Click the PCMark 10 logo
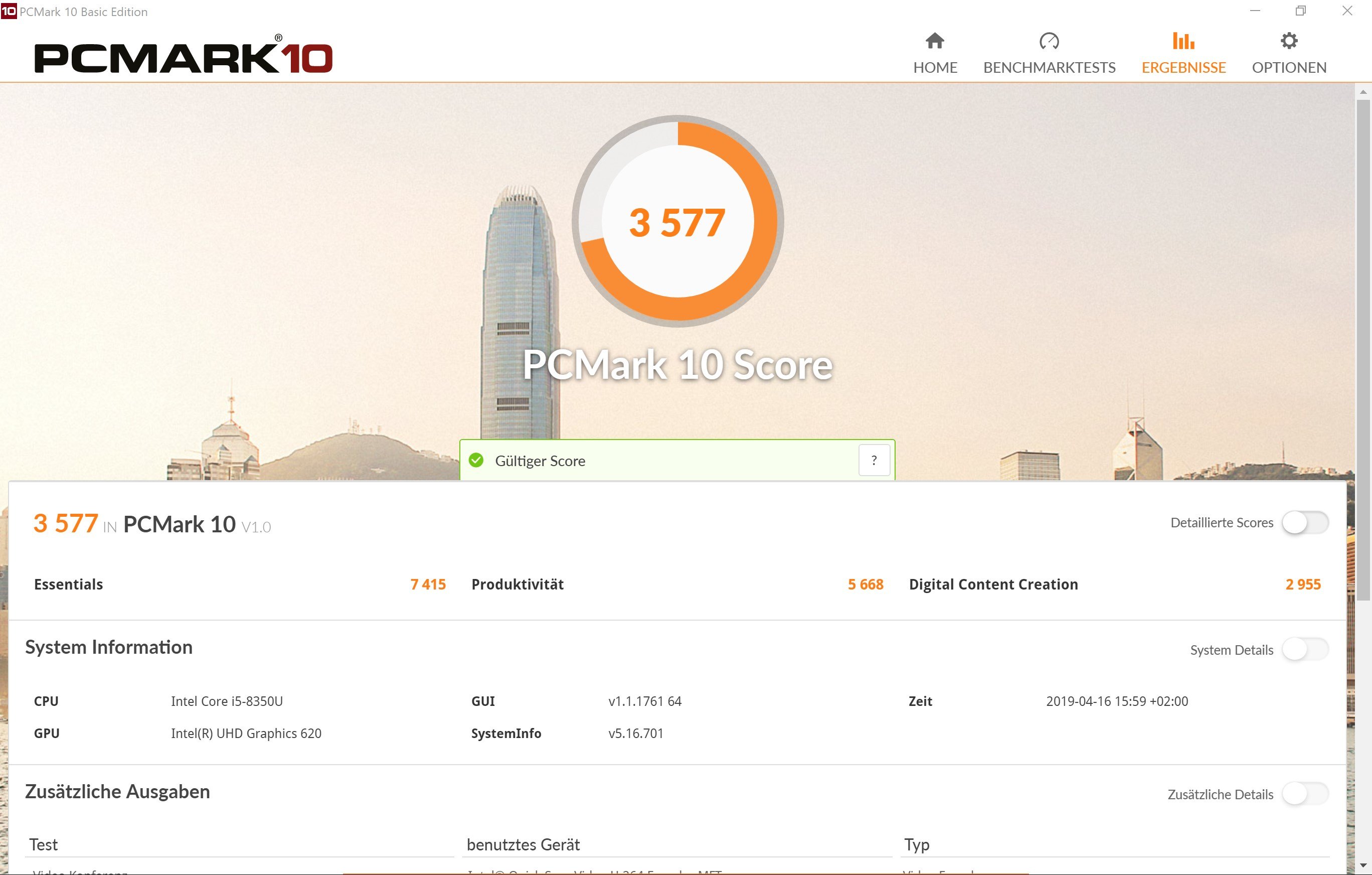 183,55
